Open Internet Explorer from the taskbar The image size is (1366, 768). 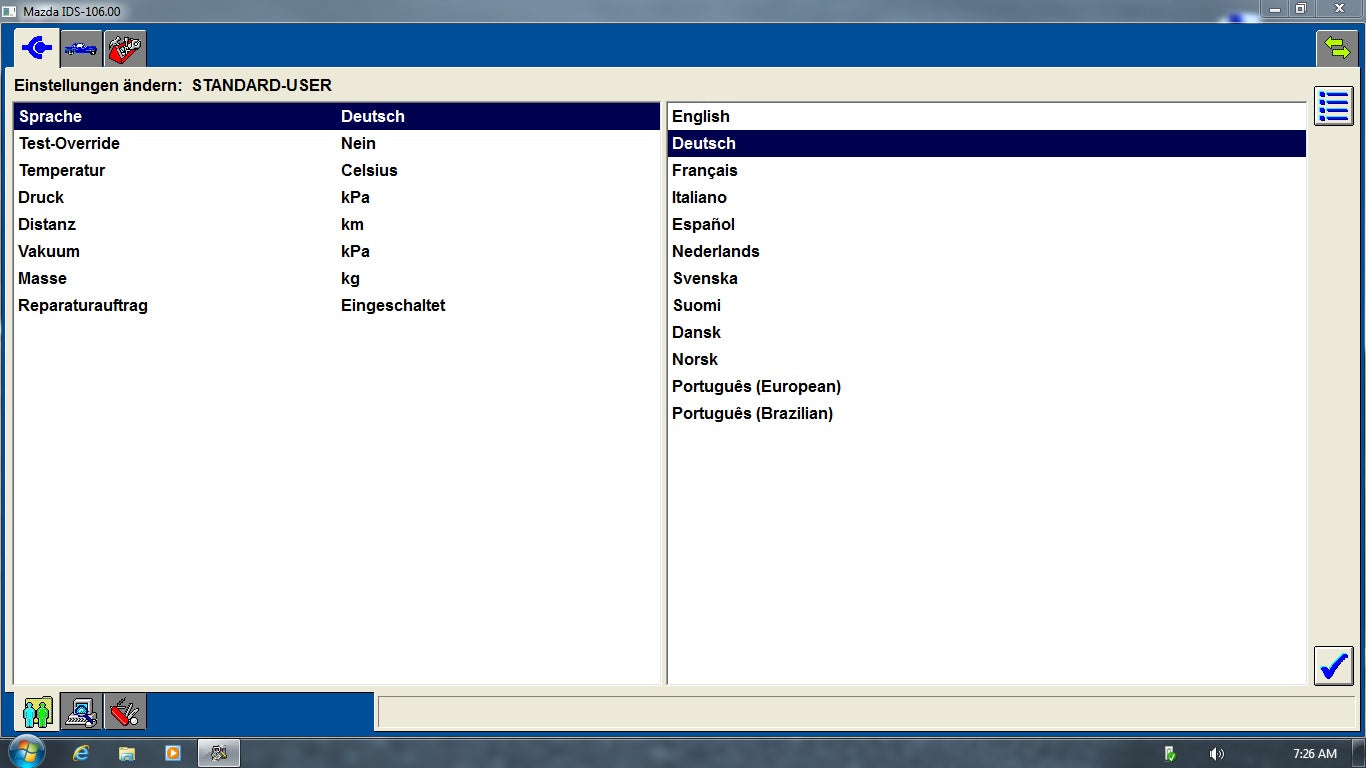pos(81,753)
